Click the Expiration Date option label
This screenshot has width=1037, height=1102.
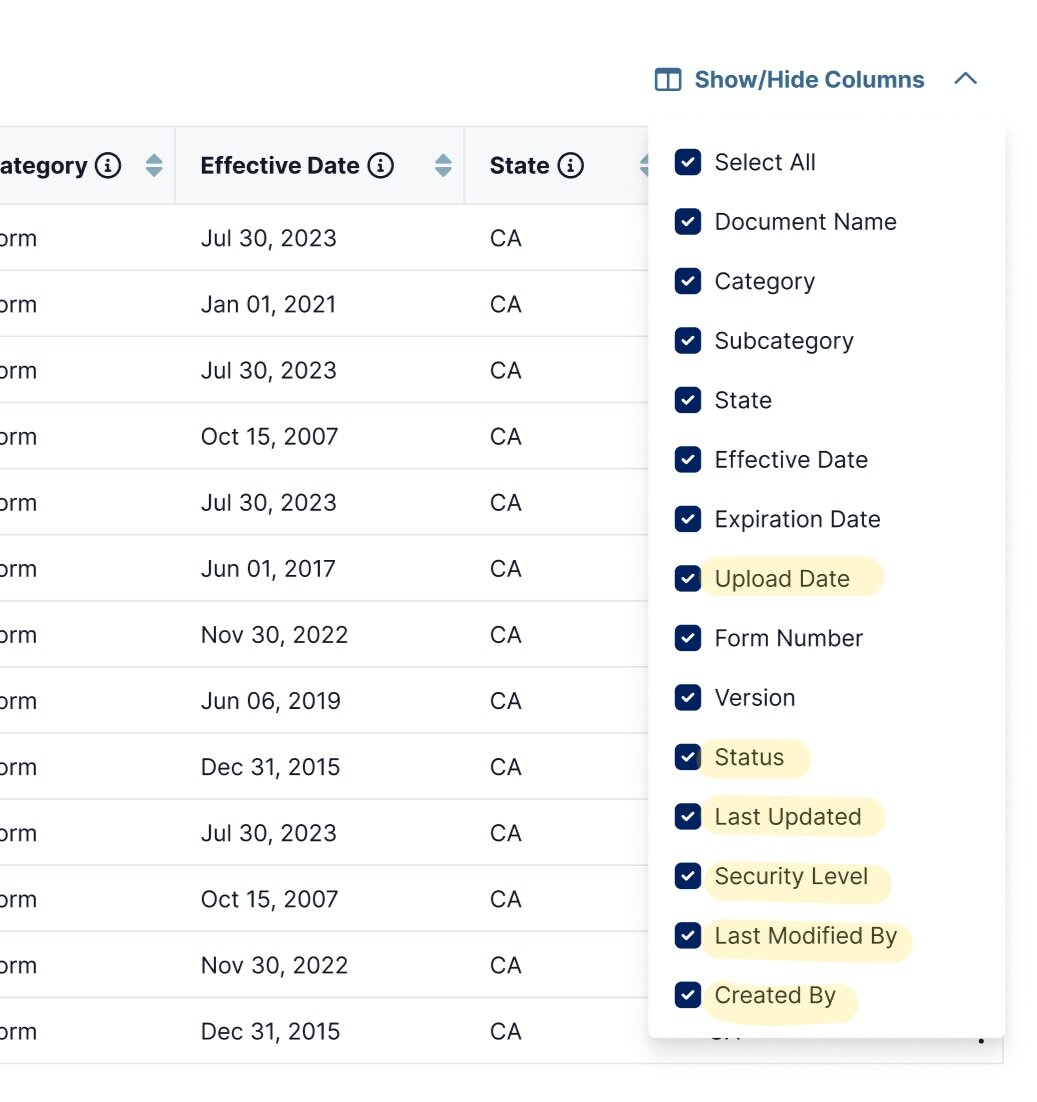(797, 520)
